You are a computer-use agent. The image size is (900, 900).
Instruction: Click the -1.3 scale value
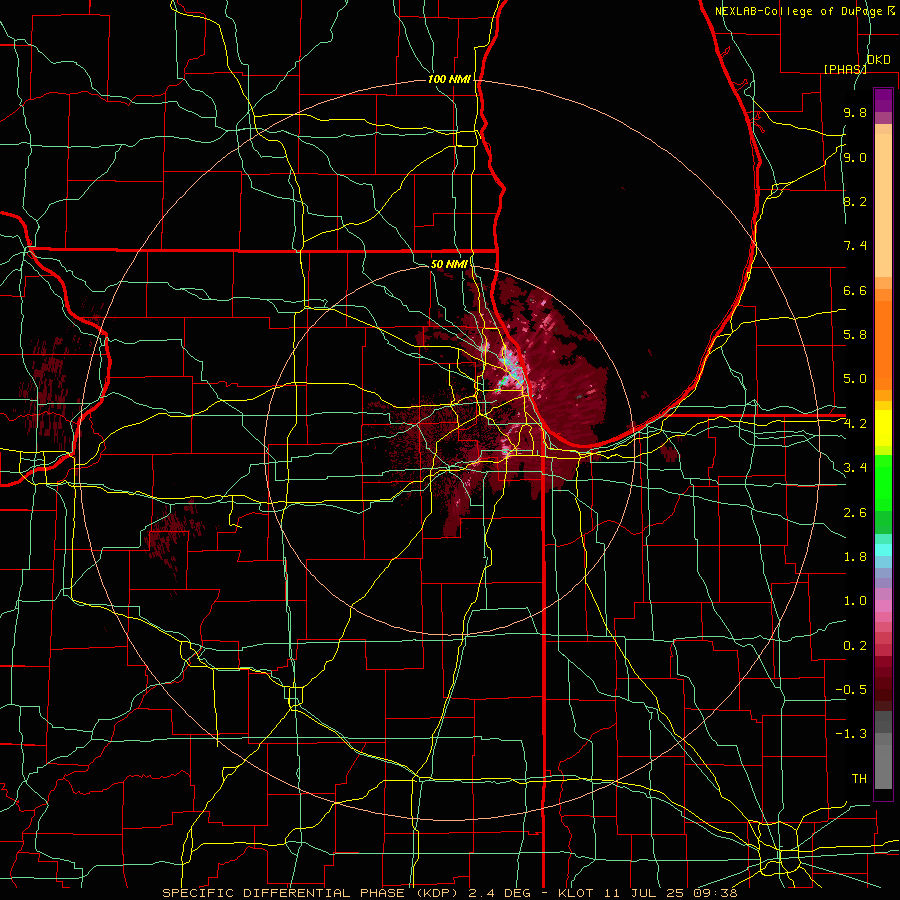[851, 734]
